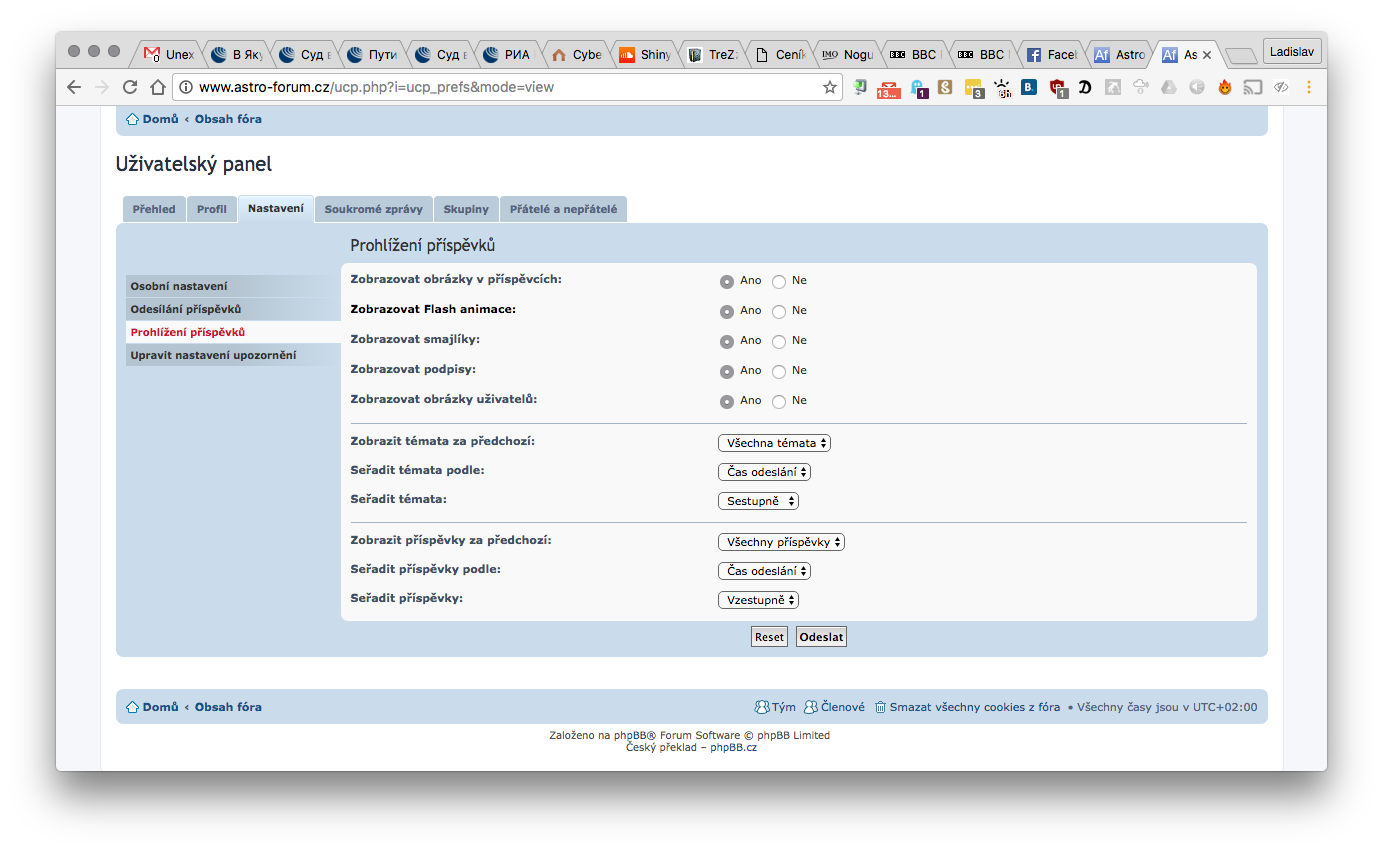This screenshot has width=1383, height=851.
Task: Open the Všechna témata dropdown
Action: point(774,442)
